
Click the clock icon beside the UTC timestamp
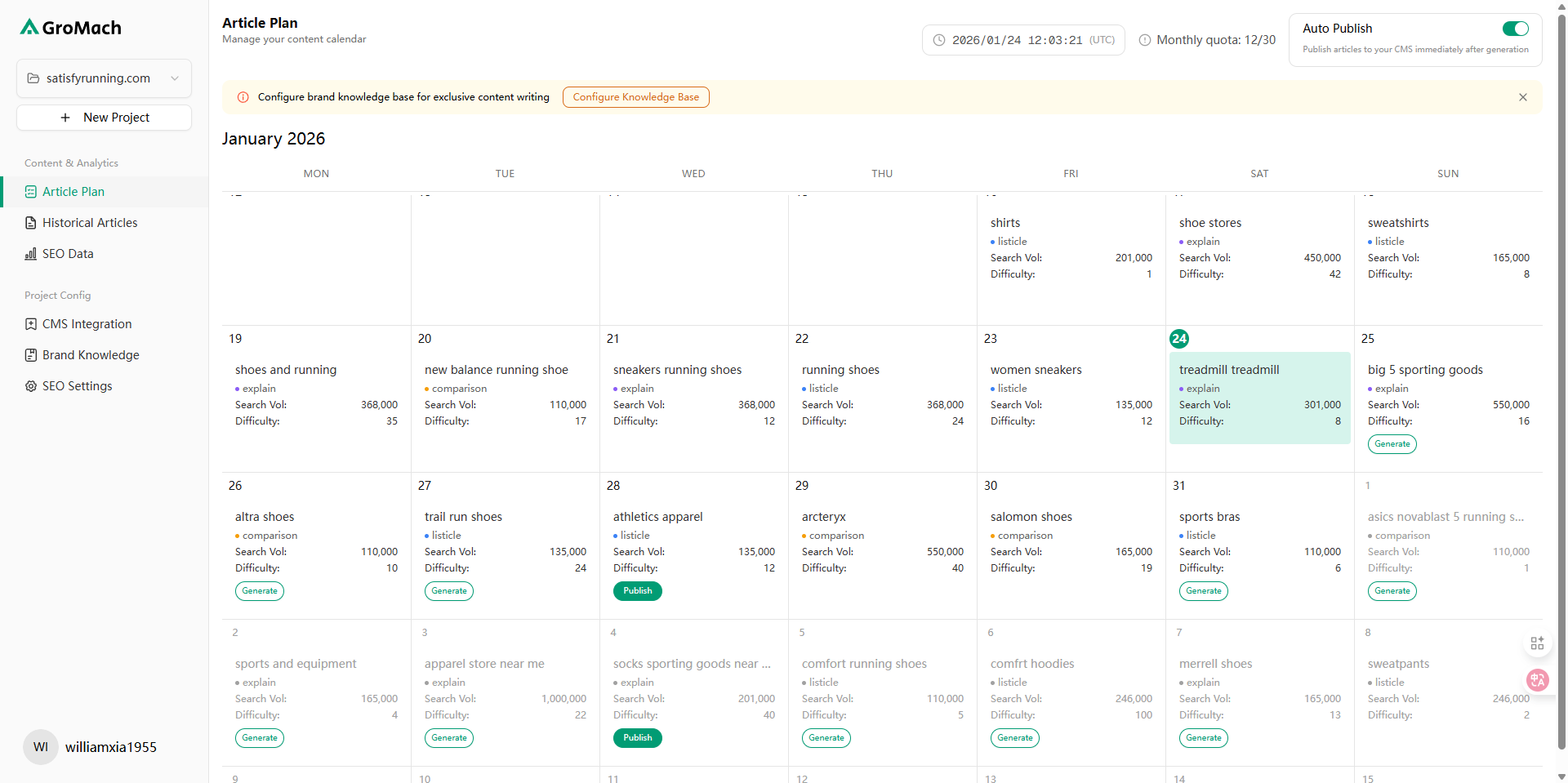(x=940, y=39)
